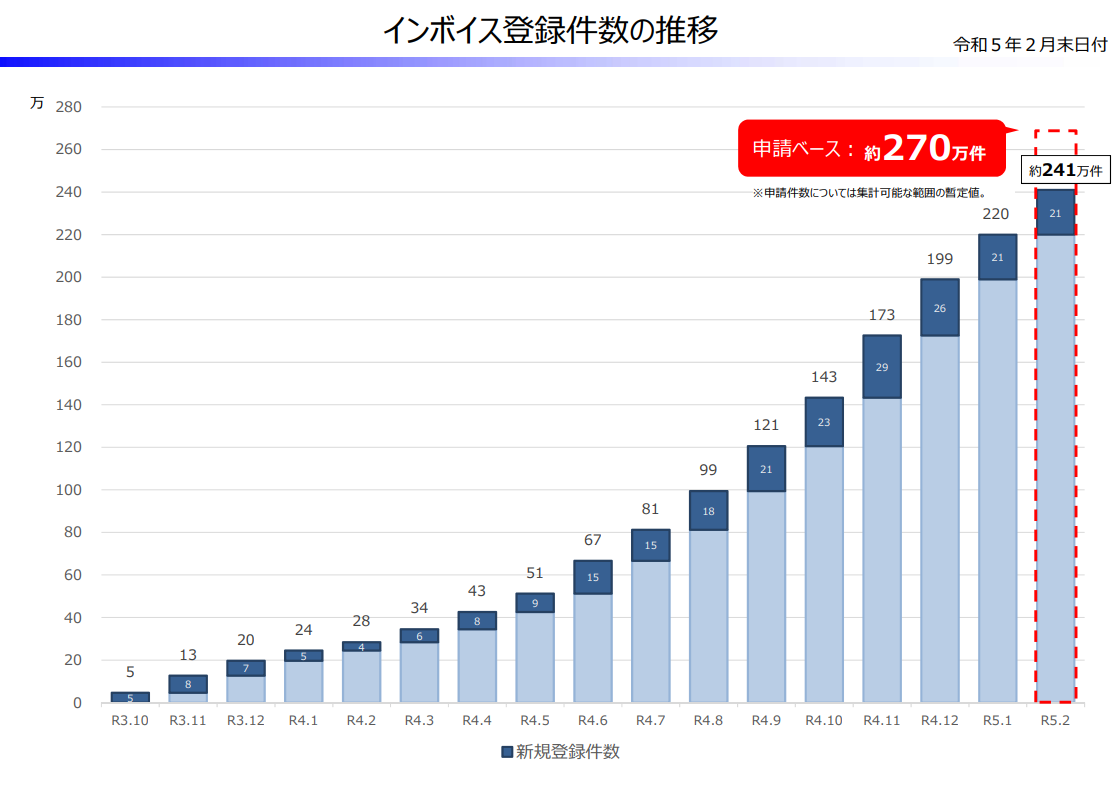Click the R3.10 x-axis label

130,721
